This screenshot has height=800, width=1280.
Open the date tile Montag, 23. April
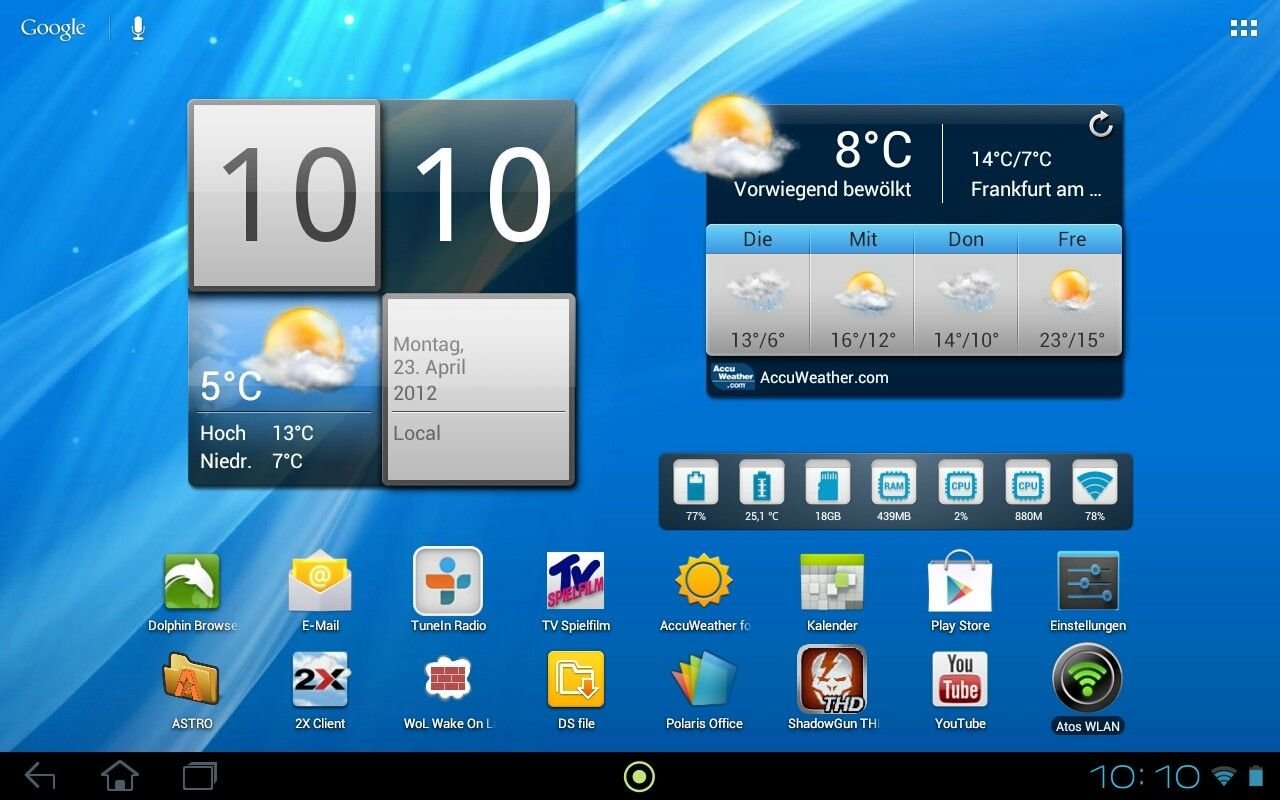pos(479,389)
